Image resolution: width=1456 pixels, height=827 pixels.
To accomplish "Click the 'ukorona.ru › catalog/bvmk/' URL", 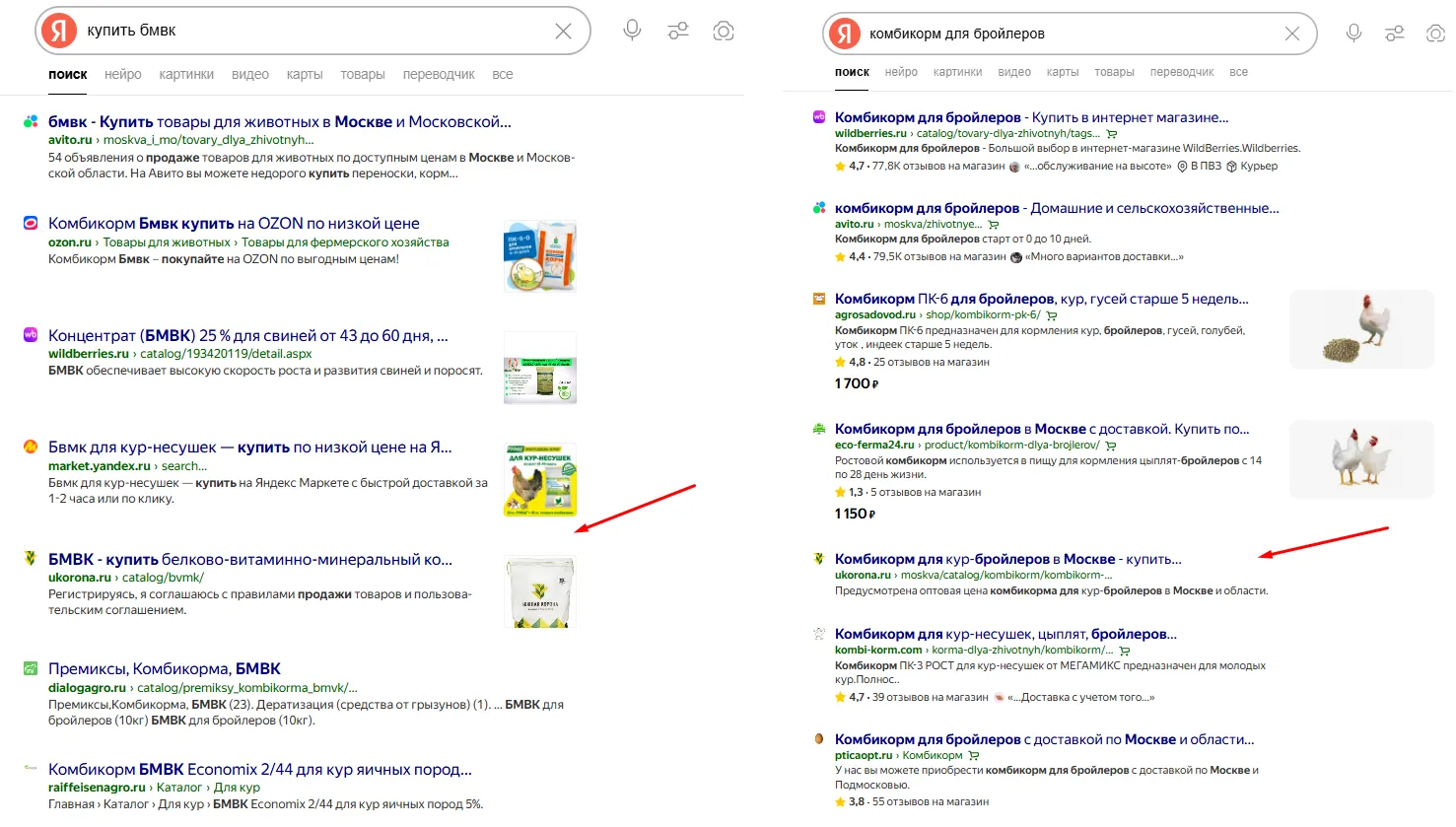I will (x=126, y=578).
